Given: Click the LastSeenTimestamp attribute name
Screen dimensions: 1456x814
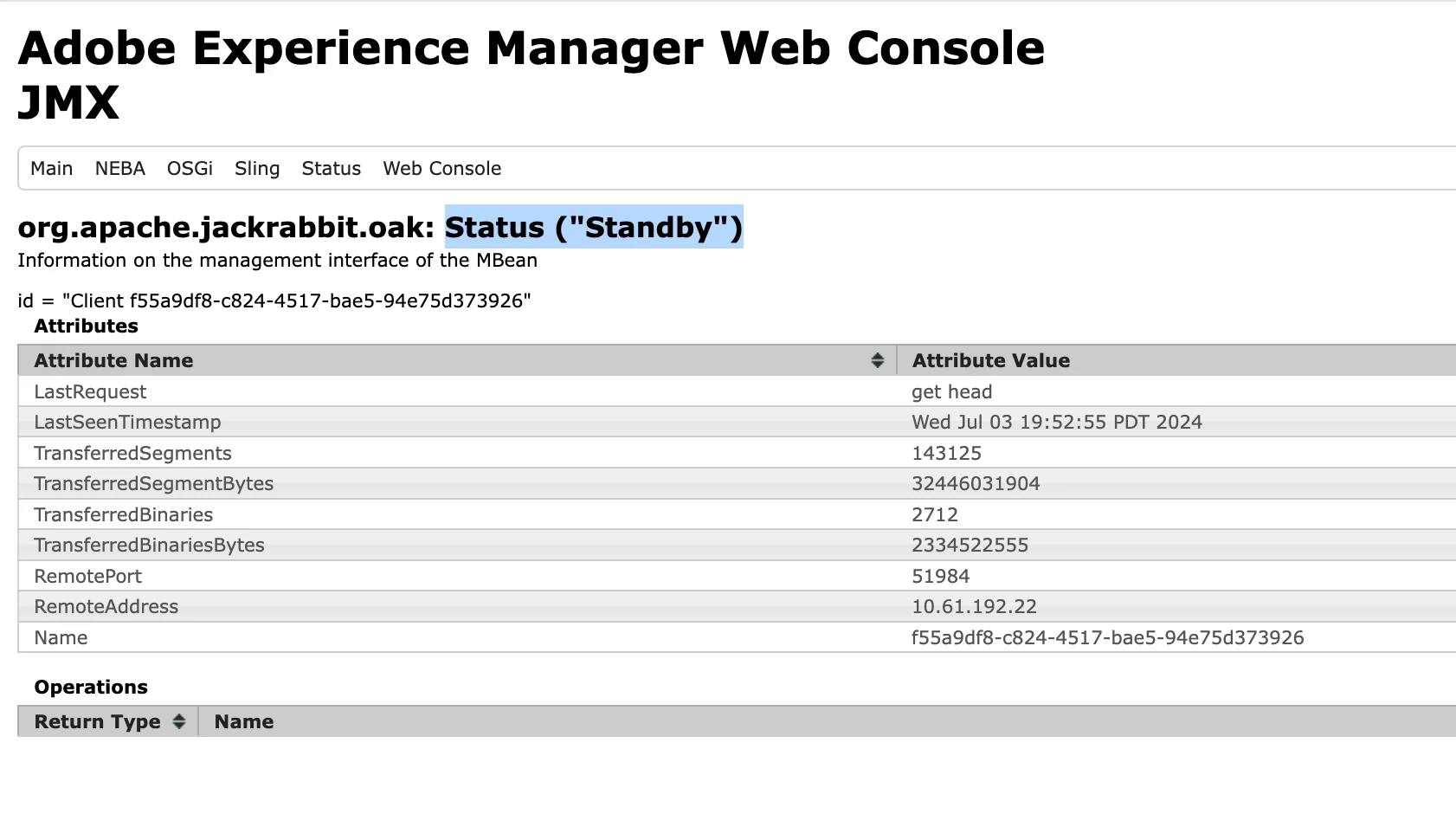Looking at the screenshot, I should click(127, 422).
